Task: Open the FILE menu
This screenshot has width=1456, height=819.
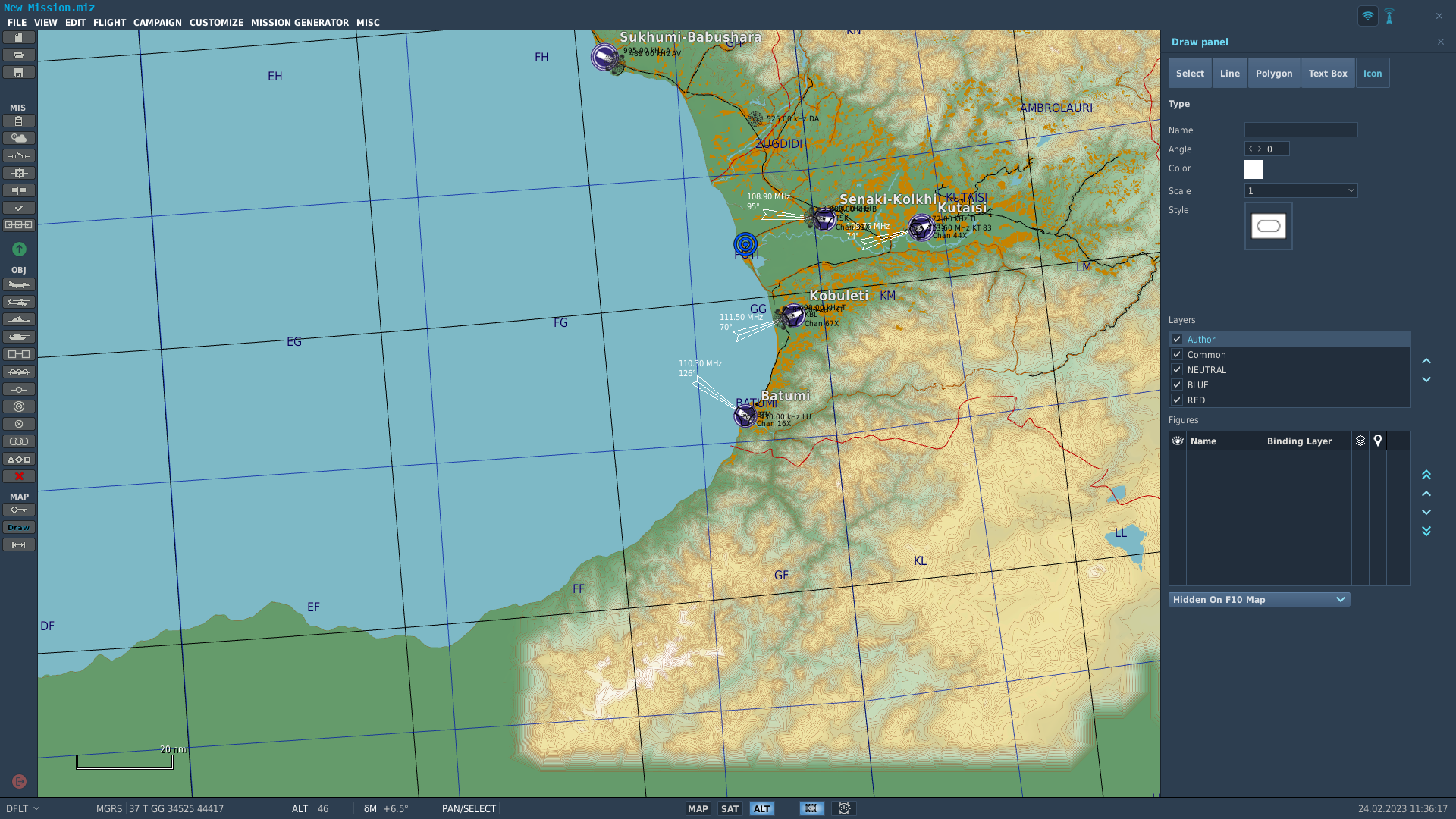Action: [x=17, y=23]
